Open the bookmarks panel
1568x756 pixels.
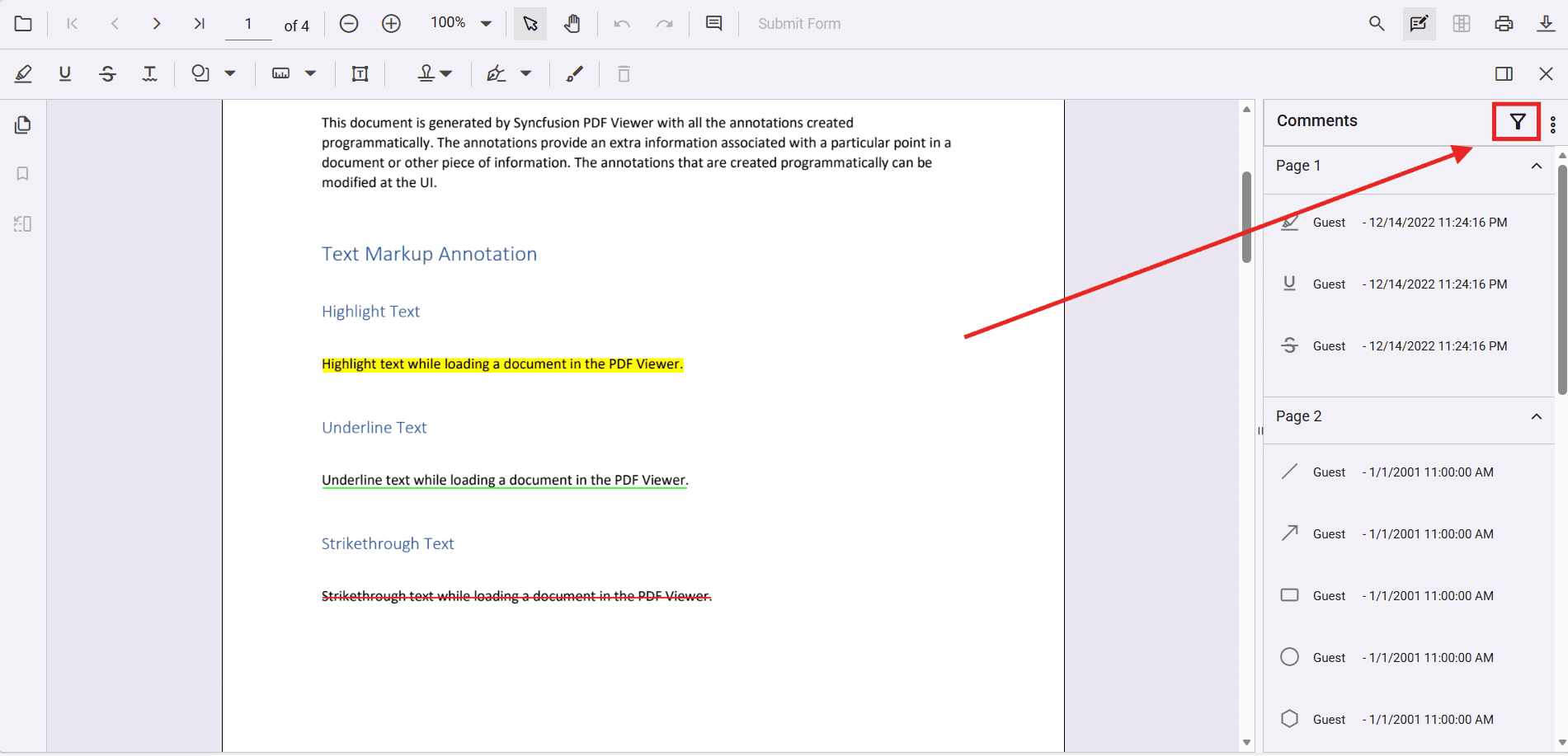(23, 174)
